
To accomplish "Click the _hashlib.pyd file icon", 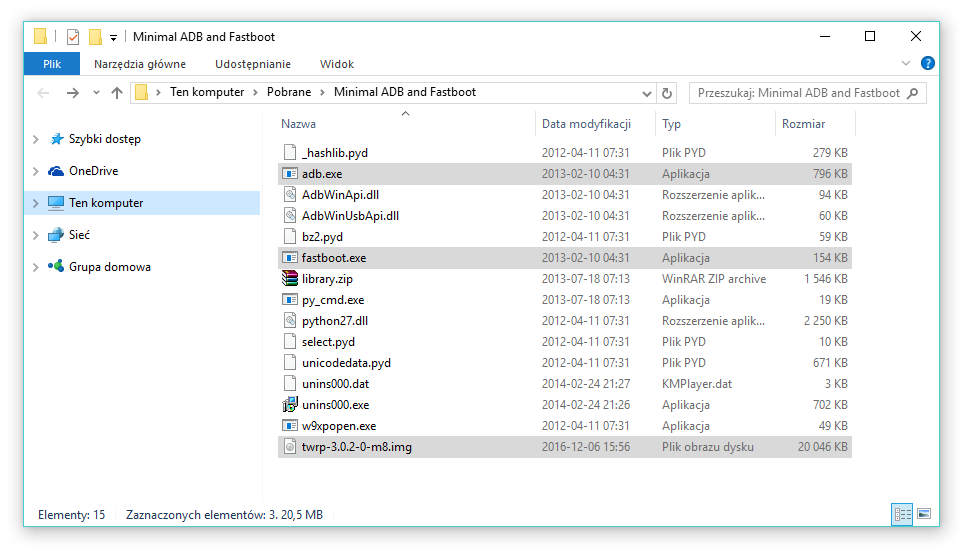I will tap(290, 152).
